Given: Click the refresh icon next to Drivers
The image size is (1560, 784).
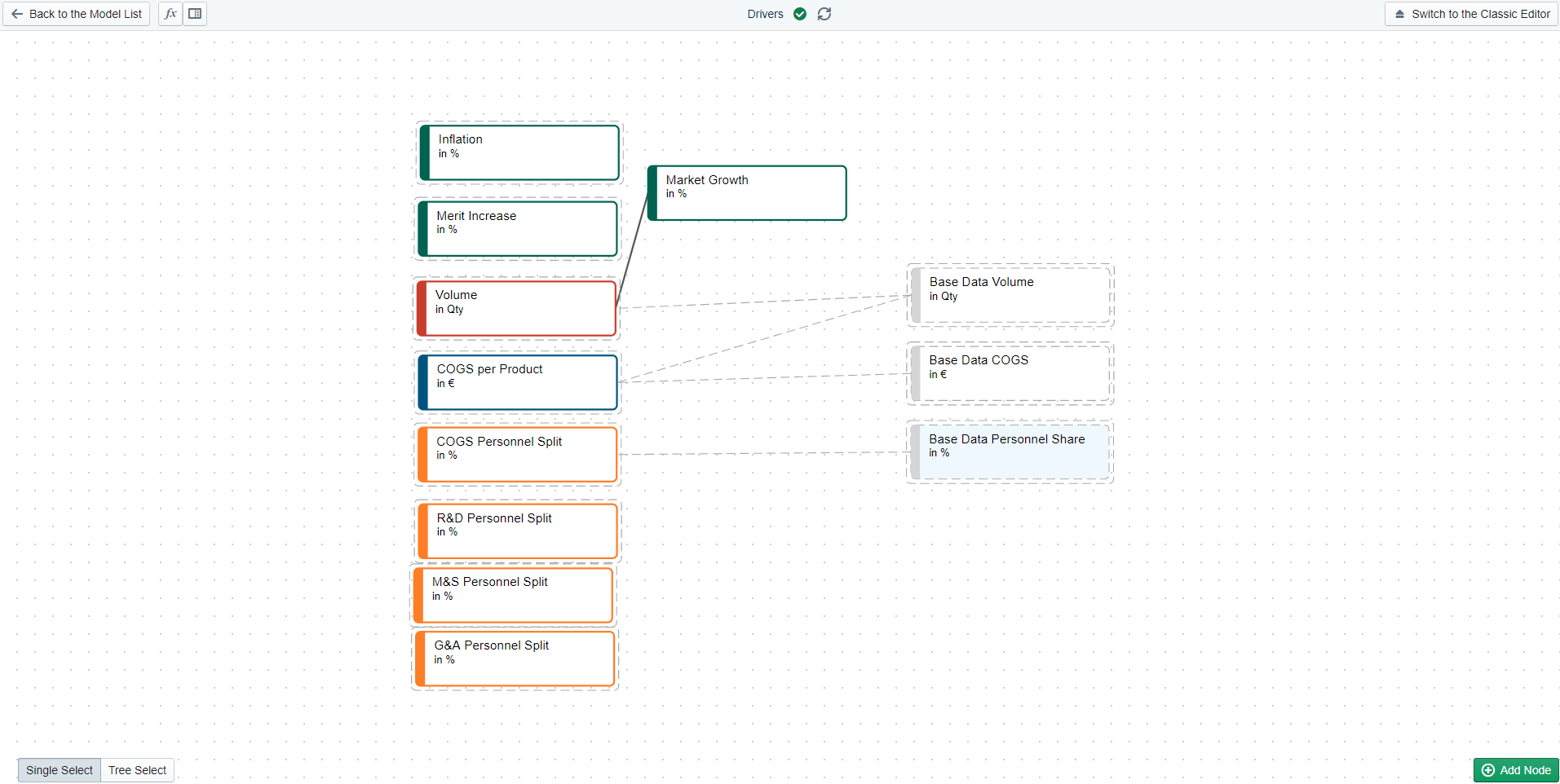Looking at the screenshot, I should click(x=824, y=14).
